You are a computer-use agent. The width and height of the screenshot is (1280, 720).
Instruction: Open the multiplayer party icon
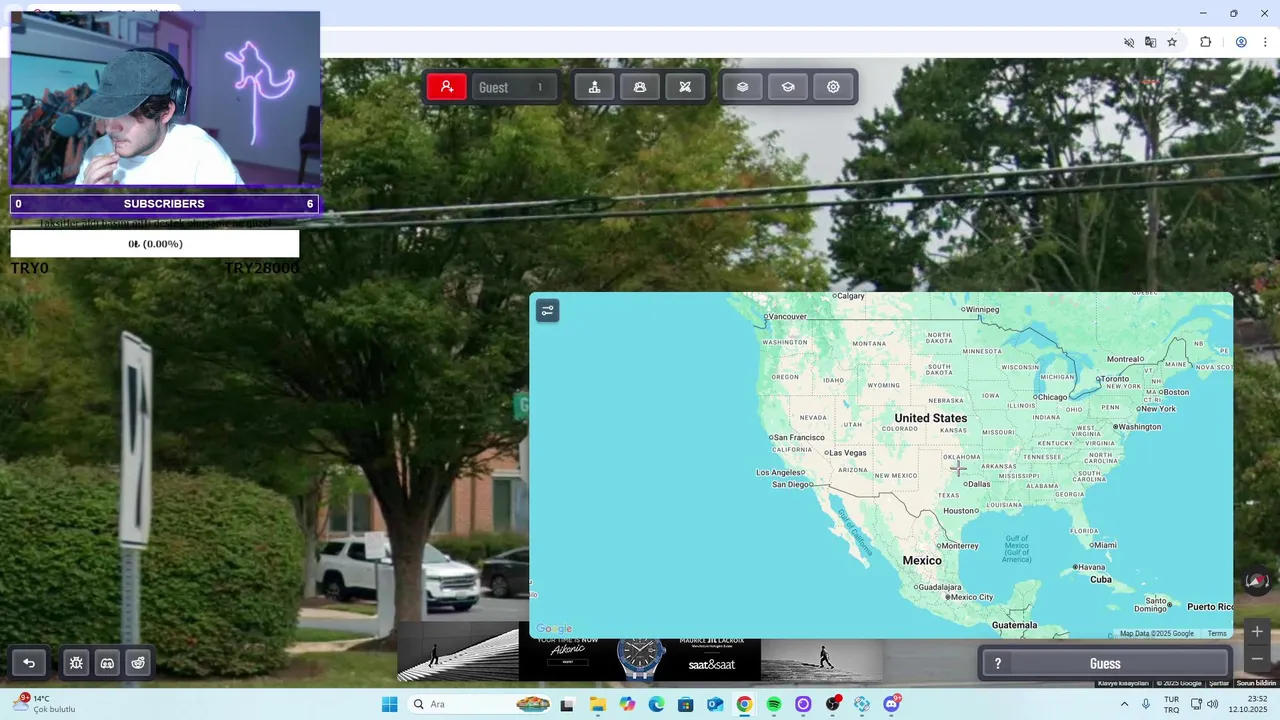click(640, 87)
